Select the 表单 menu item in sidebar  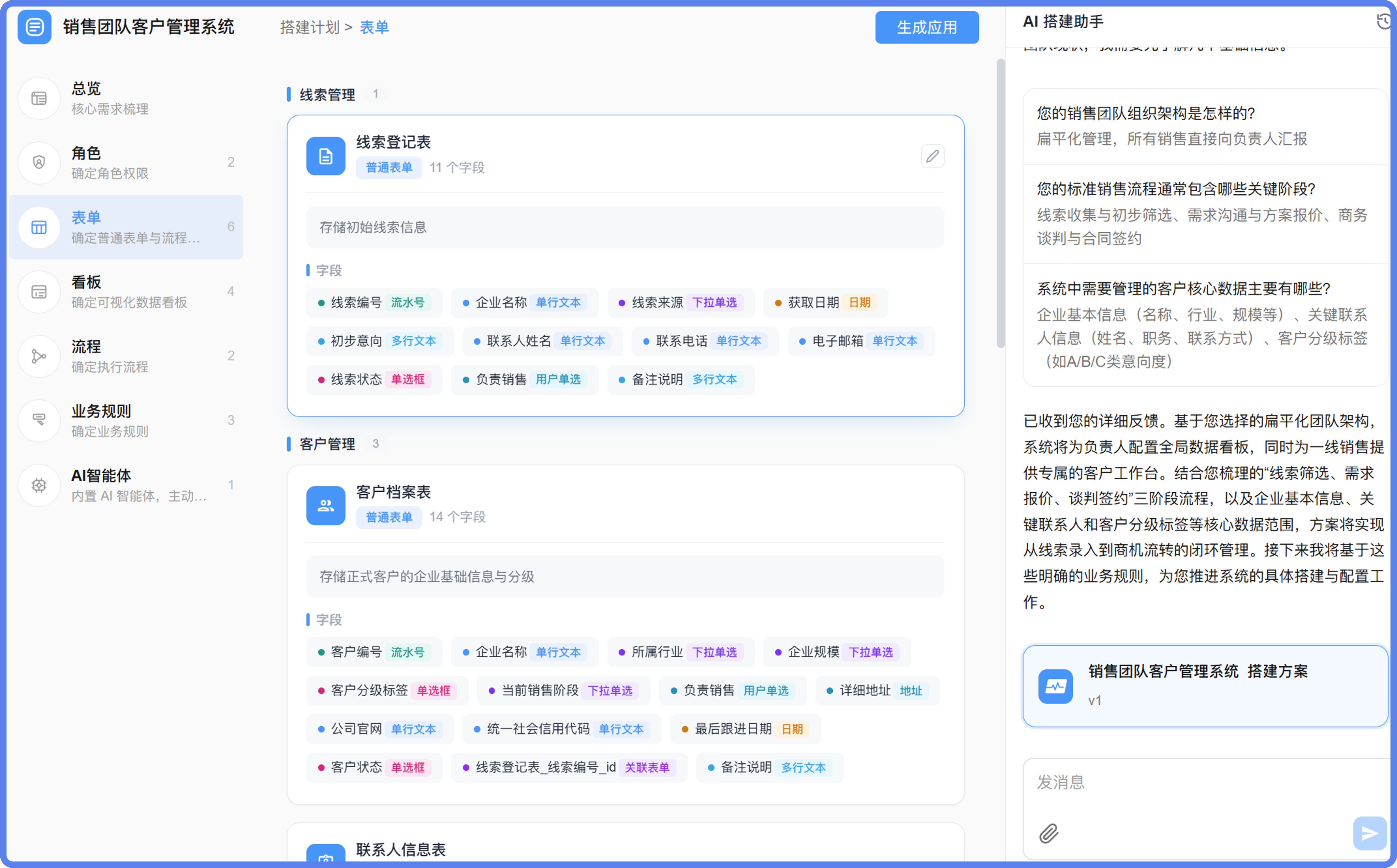(x=126, y=227)
